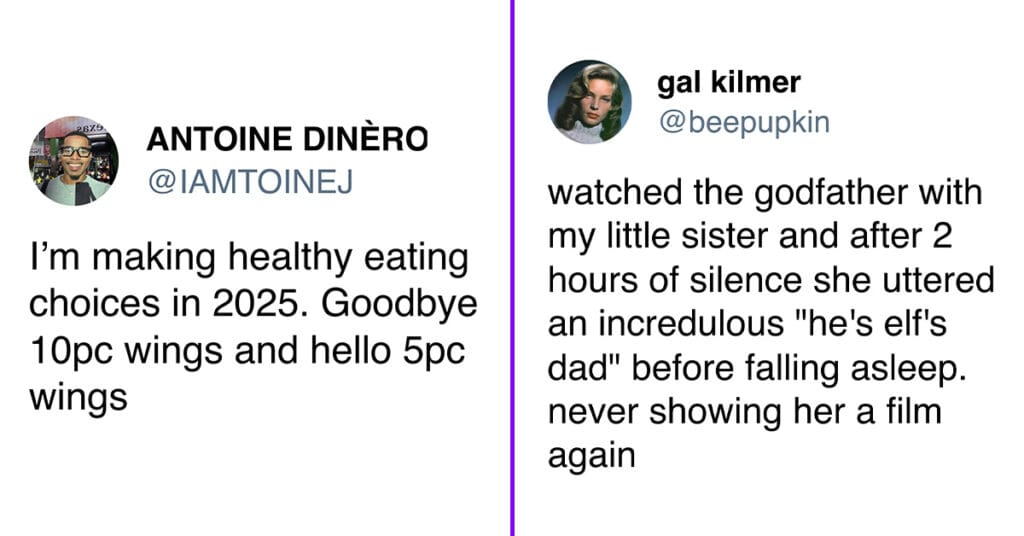
Task: Visit the @beepupkin handle
Action: (744, 122)
